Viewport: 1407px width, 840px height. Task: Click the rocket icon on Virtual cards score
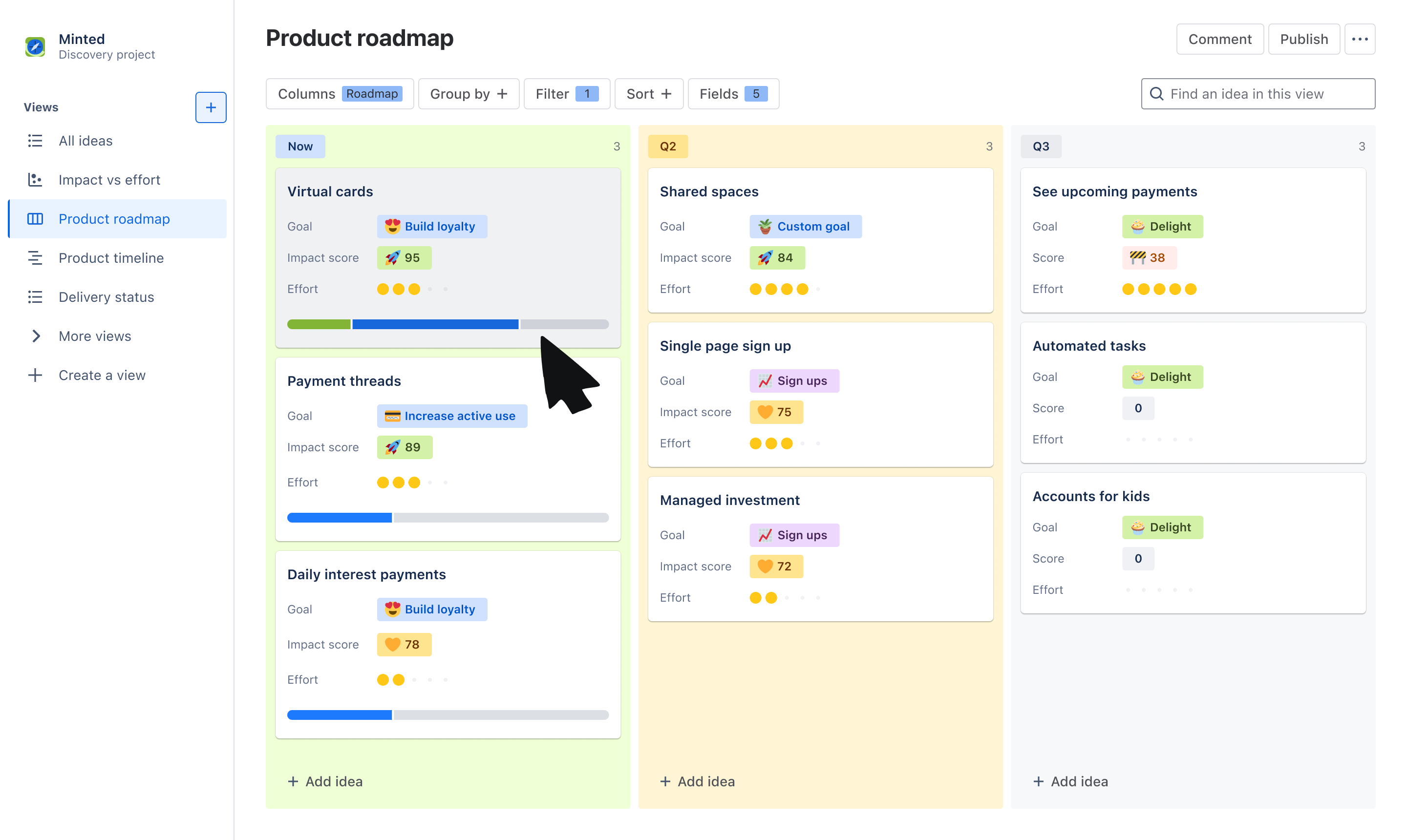392,258
